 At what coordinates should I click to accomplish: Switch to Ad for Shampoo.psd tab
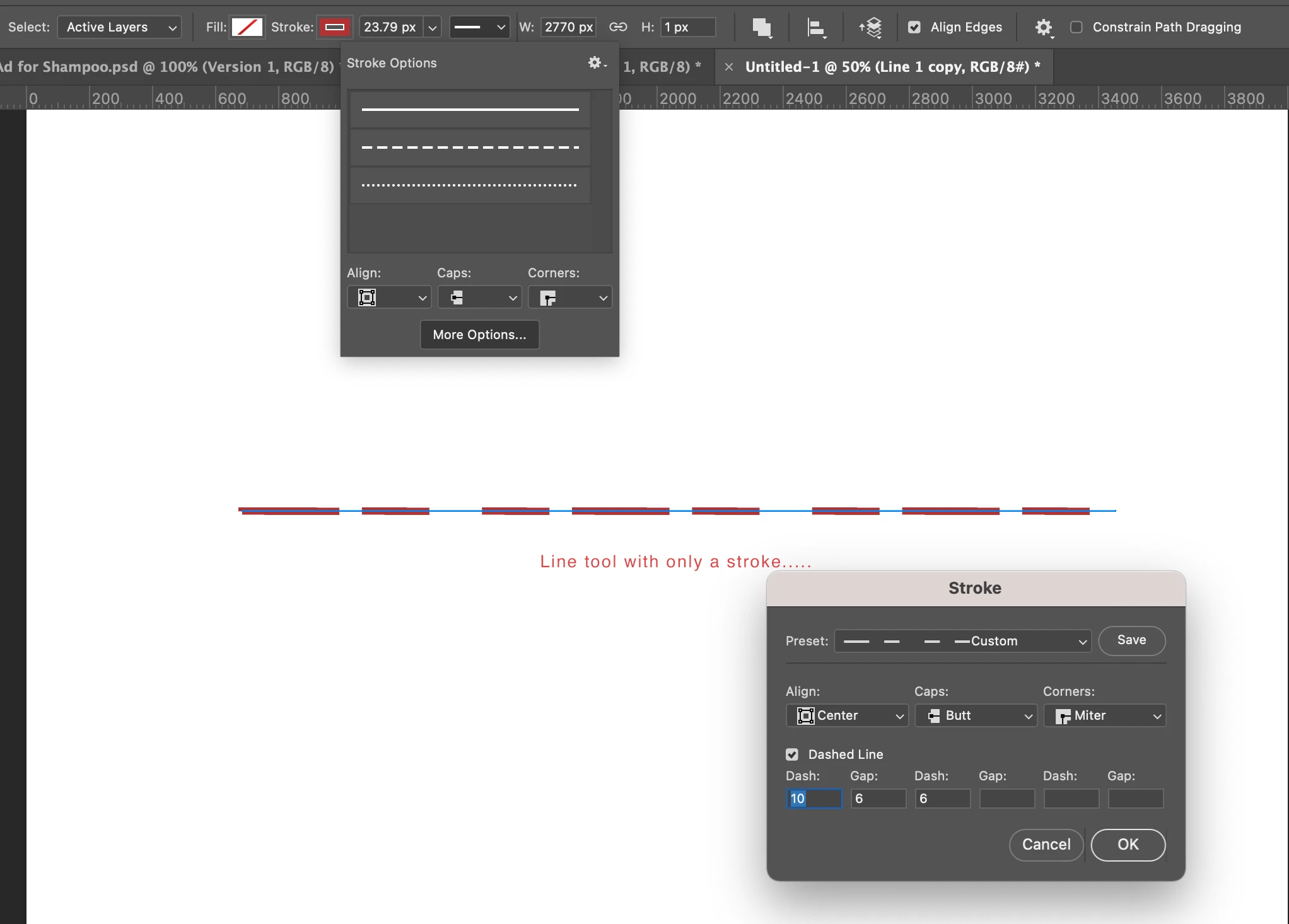point(167,67)
